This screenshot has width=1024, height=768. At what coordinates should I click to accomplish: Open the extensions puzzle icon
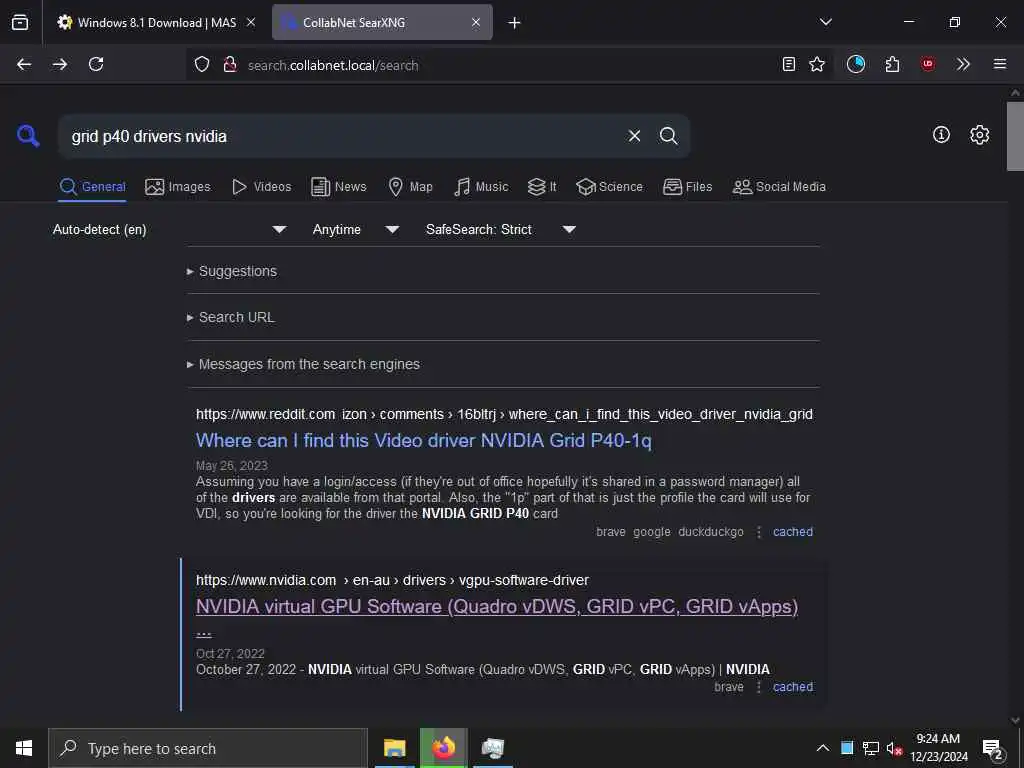(892, 64)
